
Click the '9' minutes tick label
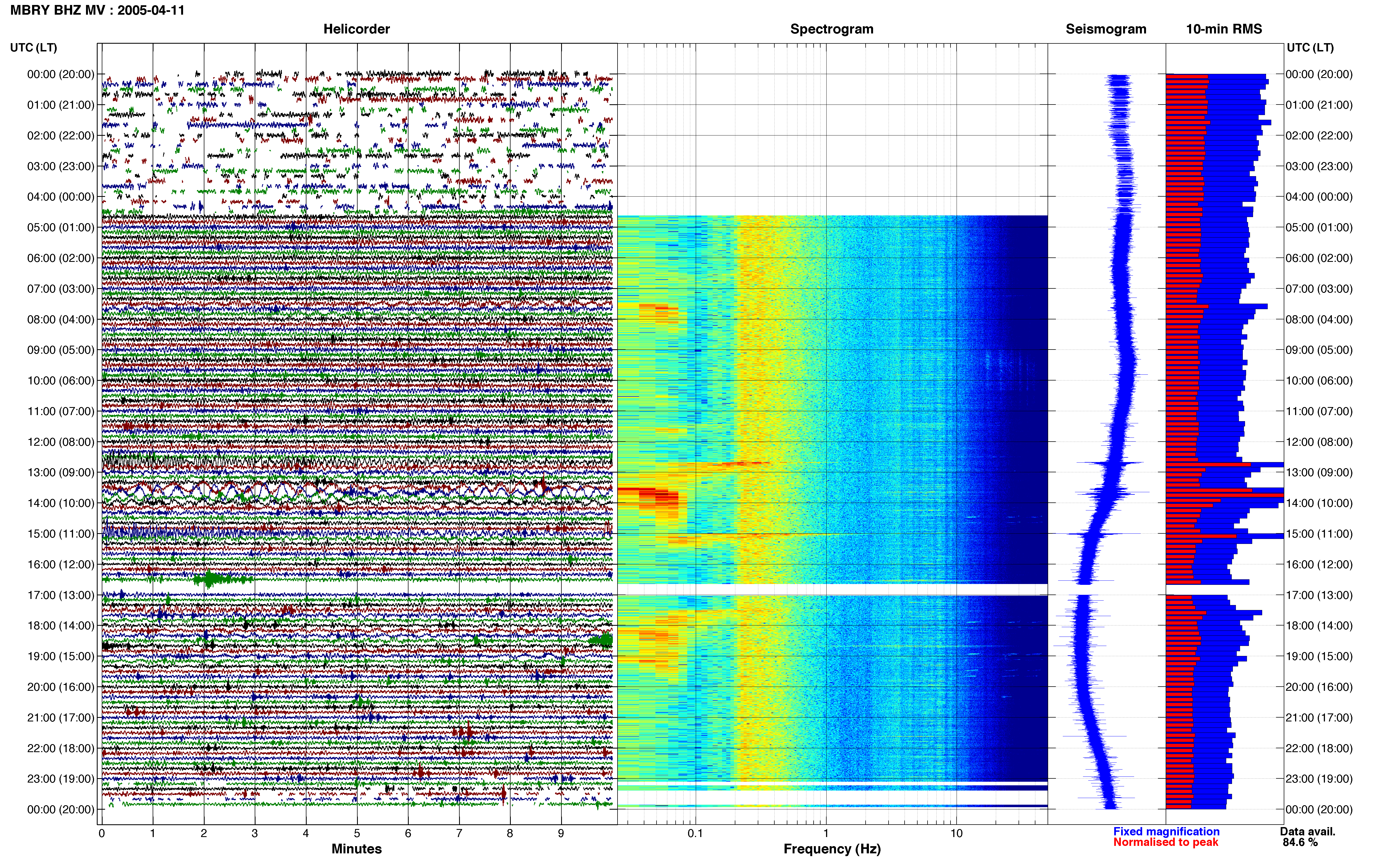coord(561,833)
